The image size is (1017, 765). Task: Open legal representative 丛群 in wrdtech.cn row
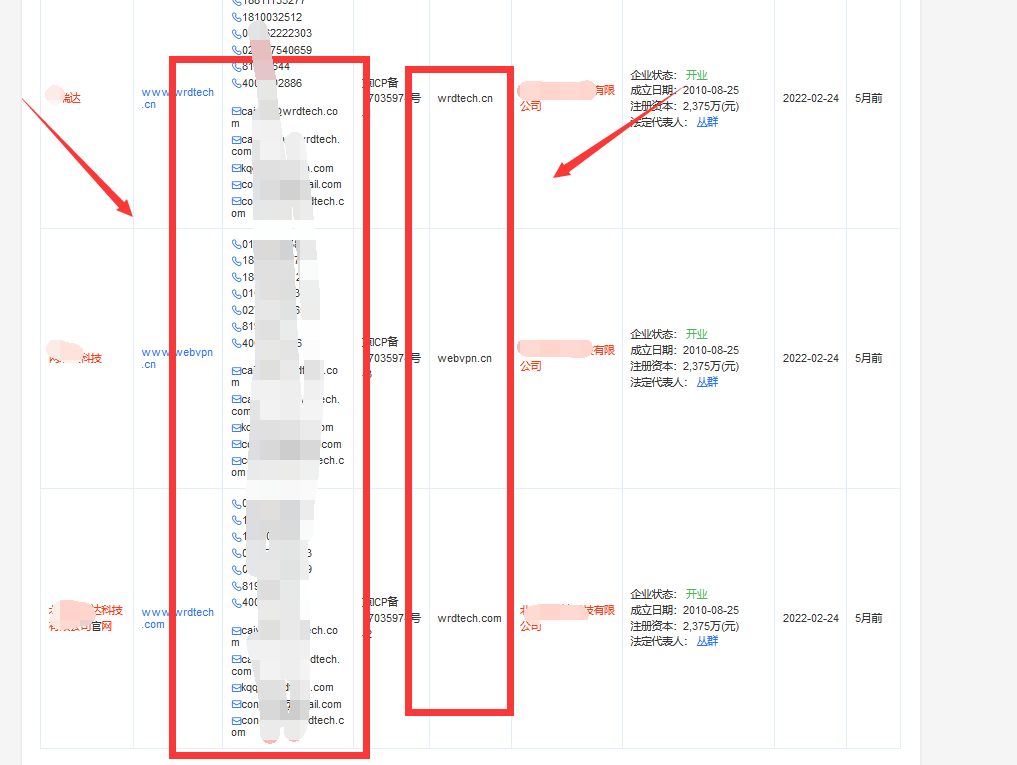click(707, 122)
